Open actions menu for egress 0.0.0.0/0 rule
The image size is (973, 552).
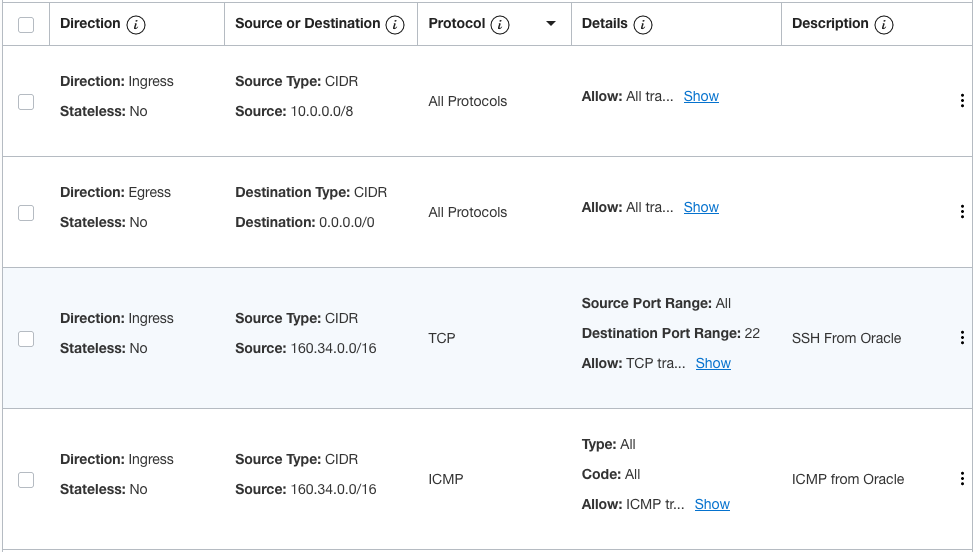[x=962, y=212]
